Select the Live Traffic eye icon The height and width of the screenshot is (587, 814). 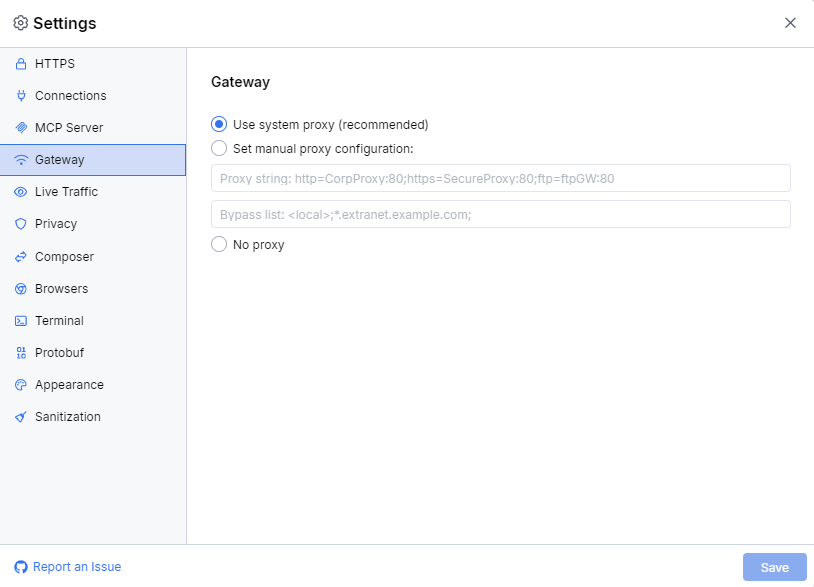coord(20,191)
